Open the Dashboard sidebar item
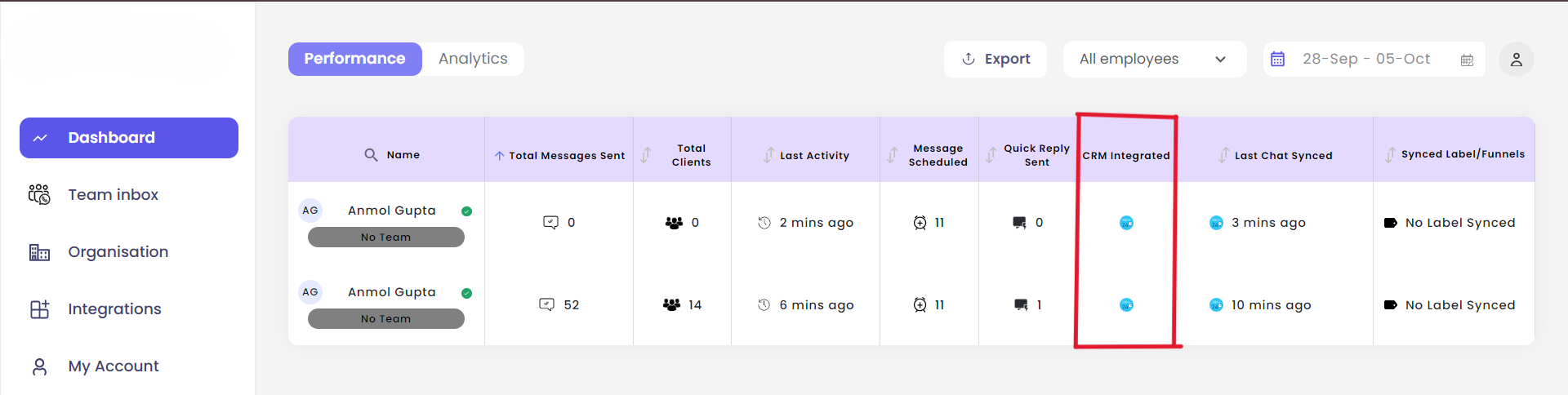Viewport: 1568px width, 395px height. point(129,138)
